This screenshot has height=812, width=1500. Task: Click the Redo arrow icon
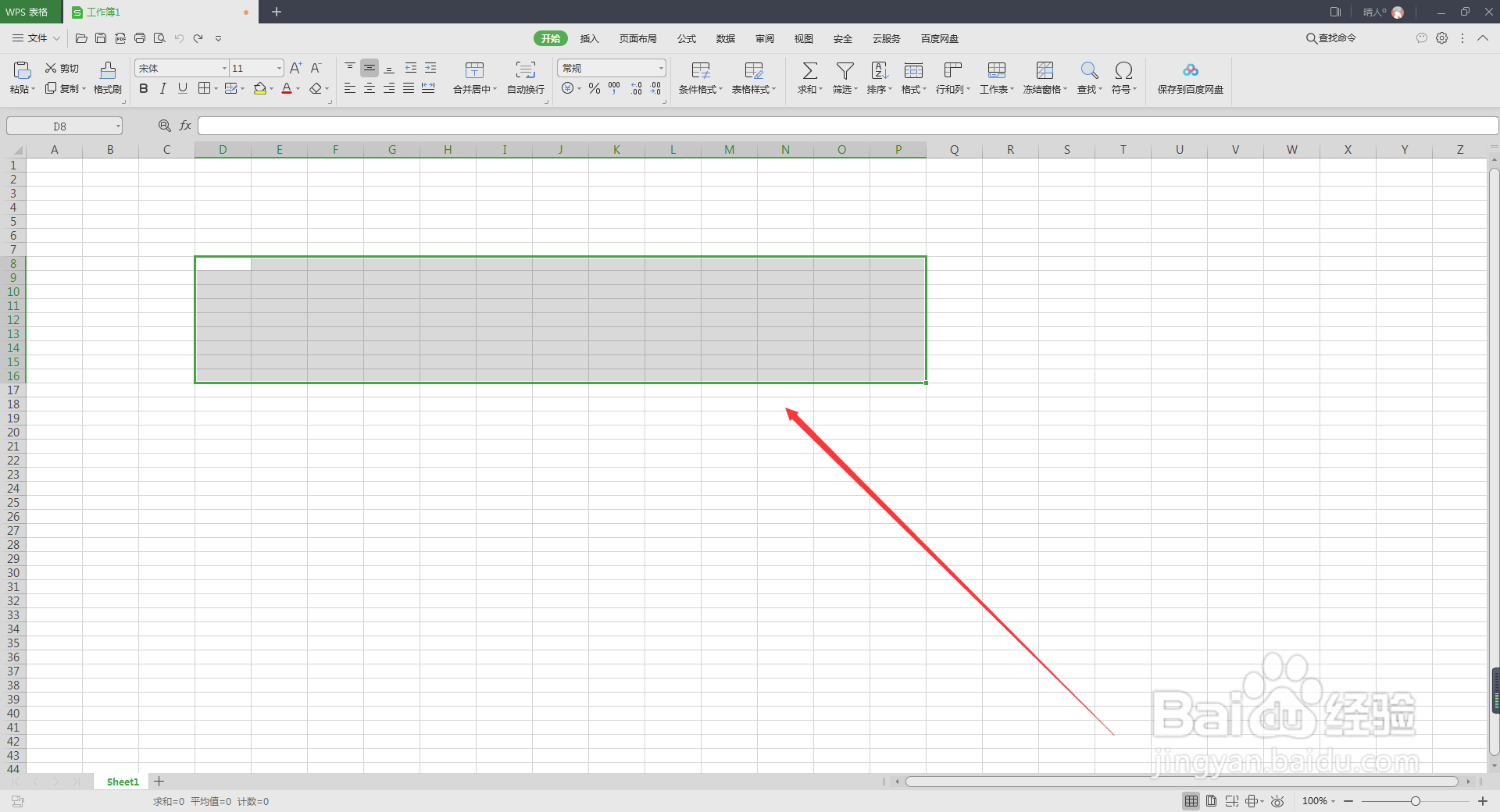click(x=198, y=37)
